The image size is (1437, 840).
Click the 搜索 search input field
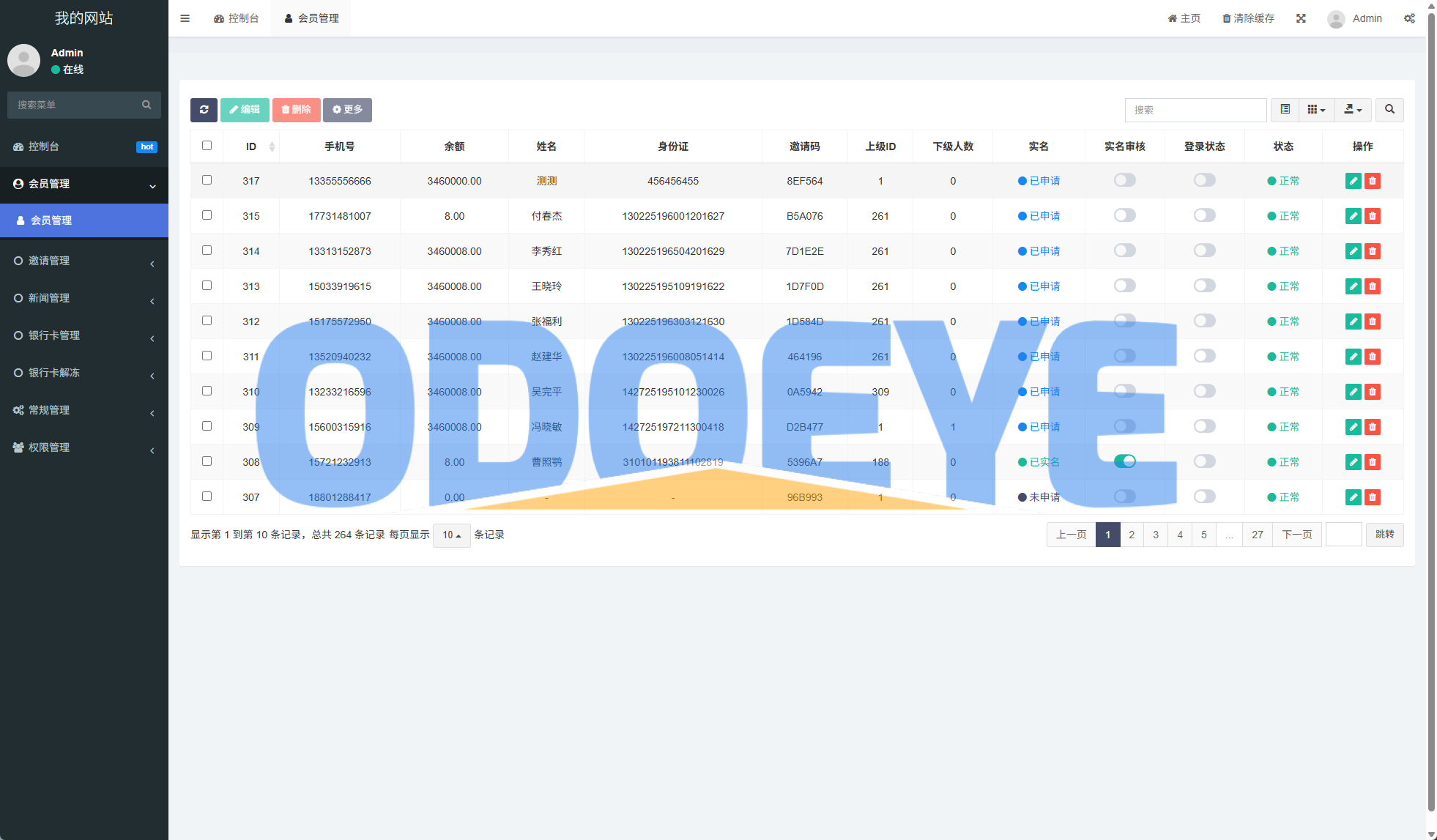[x=1195, y=110]
